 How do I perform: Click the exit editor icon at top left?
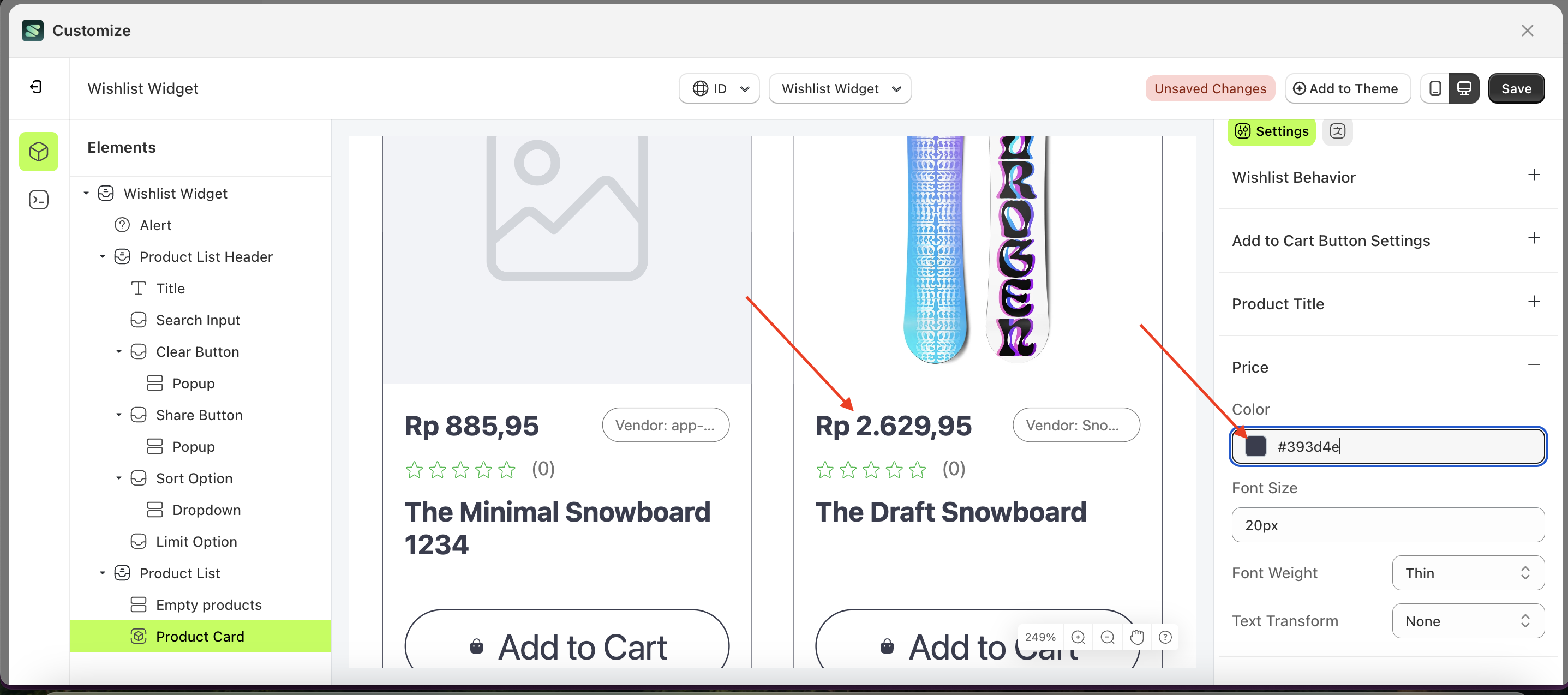point(36,88)
